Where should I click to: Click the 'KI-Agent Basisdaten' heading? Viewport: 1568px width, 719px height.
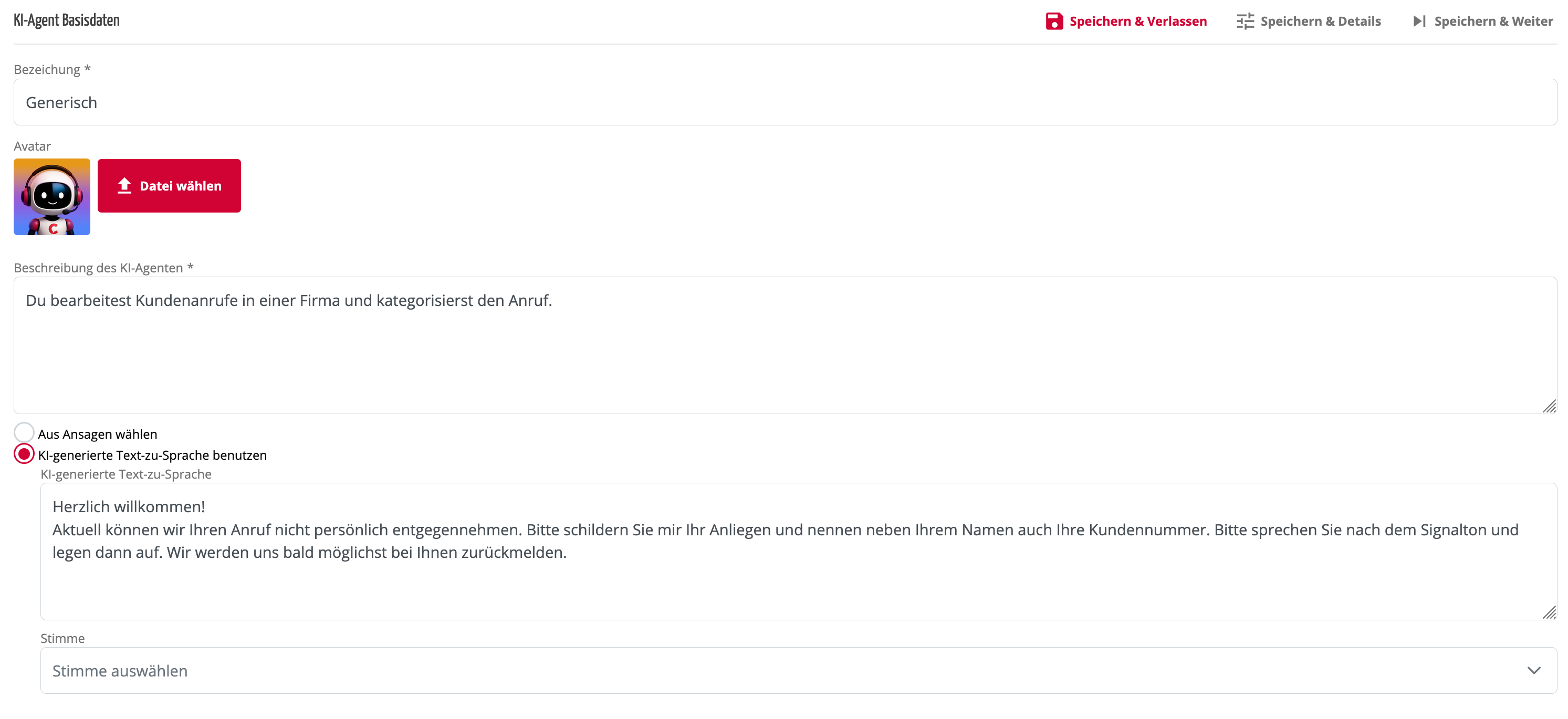[x=67, y=20]
